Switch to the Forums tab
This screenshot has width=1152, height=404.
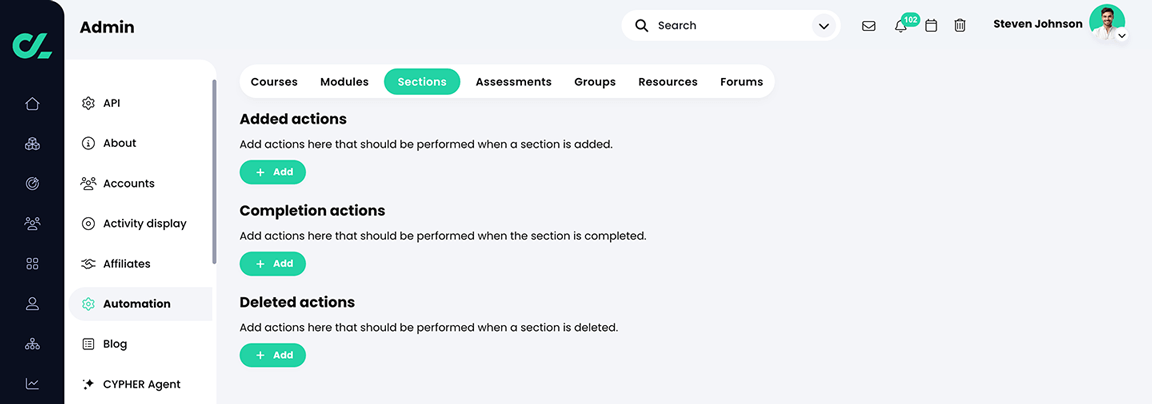(x=741, y=82)
